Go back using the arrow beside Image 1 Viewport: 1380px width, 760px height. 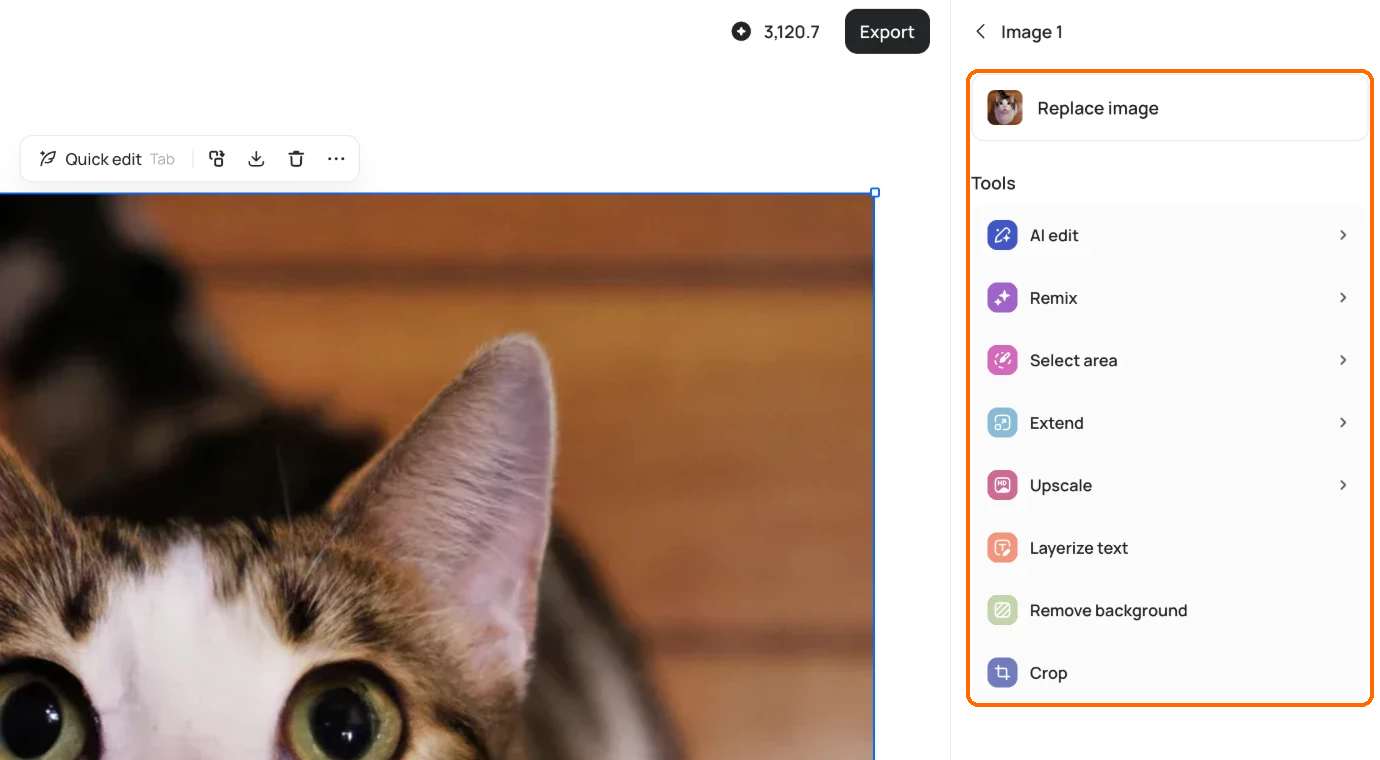point(980,32)
